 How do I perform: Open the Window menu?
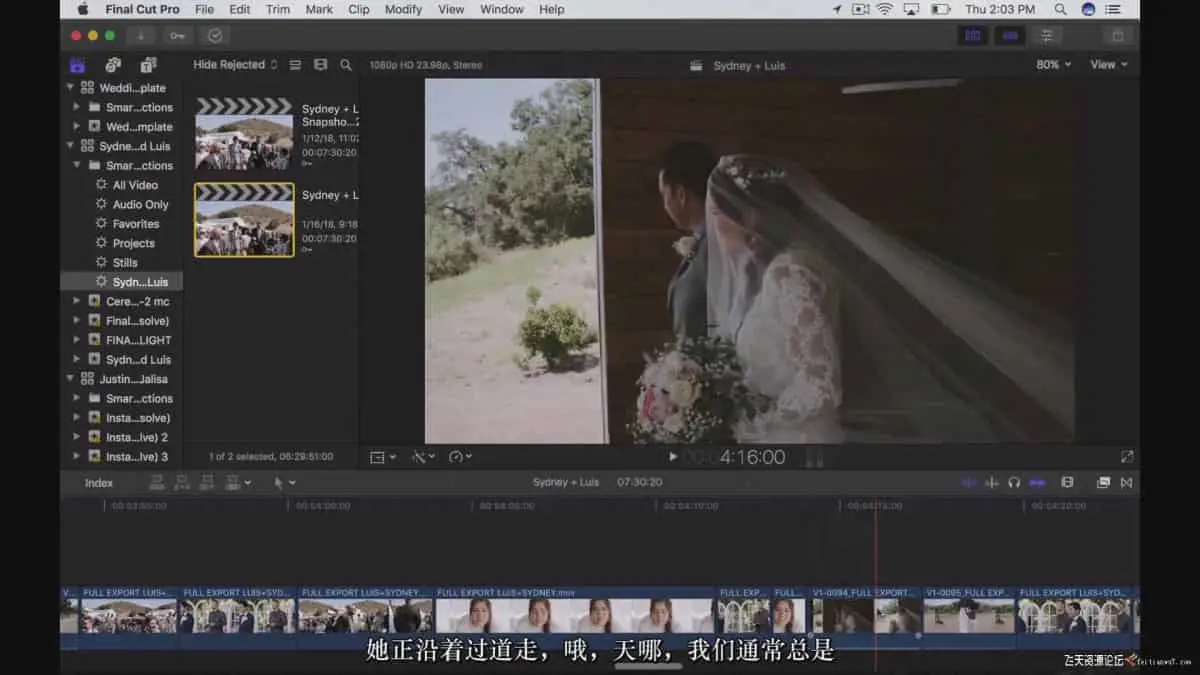[502, 9]
